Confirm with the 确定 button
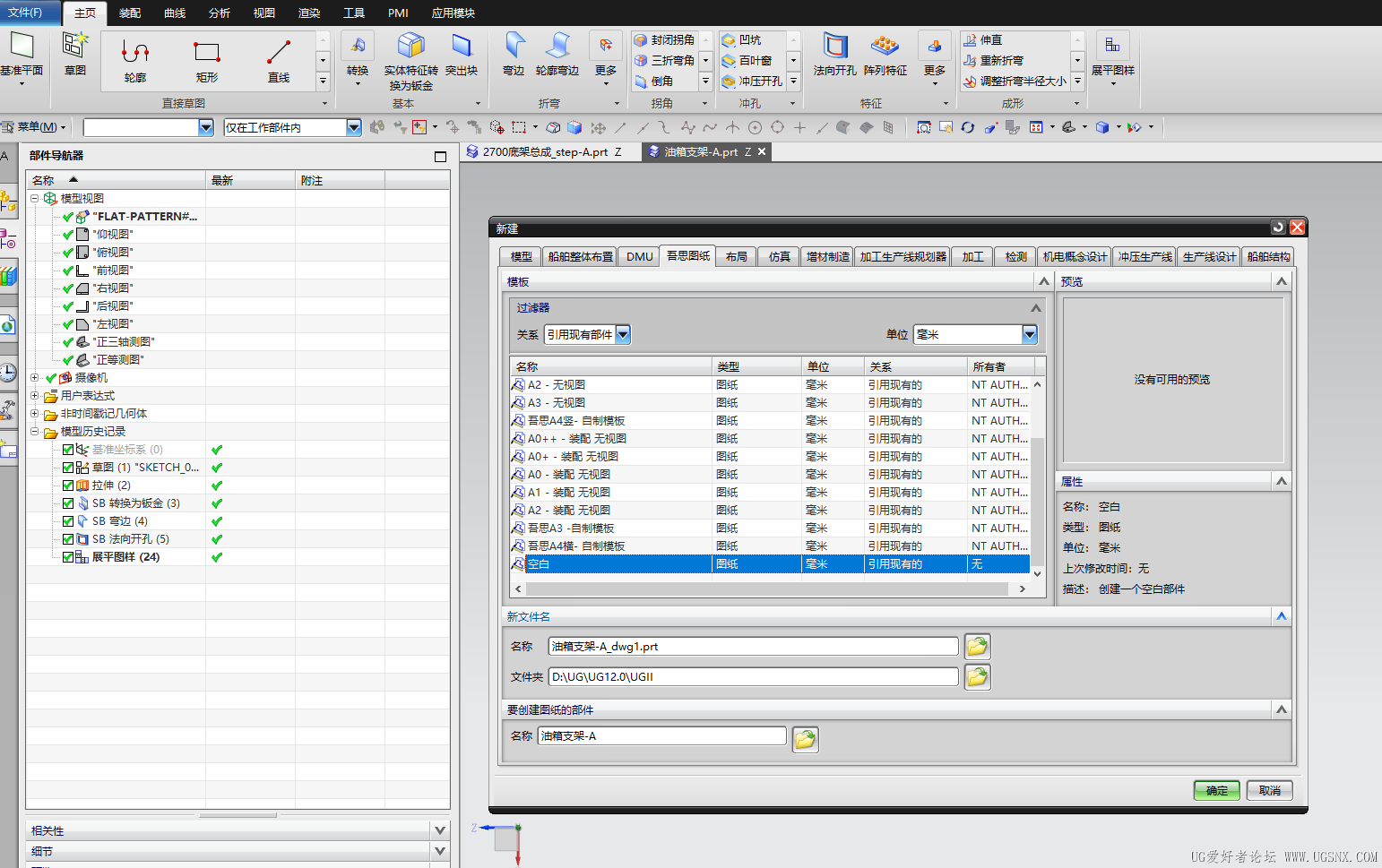The width and height of the screenshot is (1382, 868). point(1216,791)
